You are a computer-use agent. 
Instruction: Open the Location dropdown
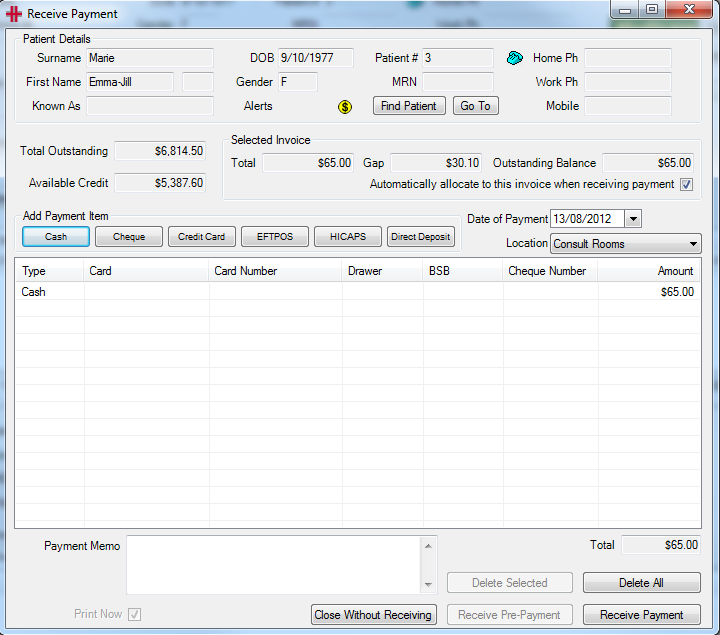tap(693, 244)
